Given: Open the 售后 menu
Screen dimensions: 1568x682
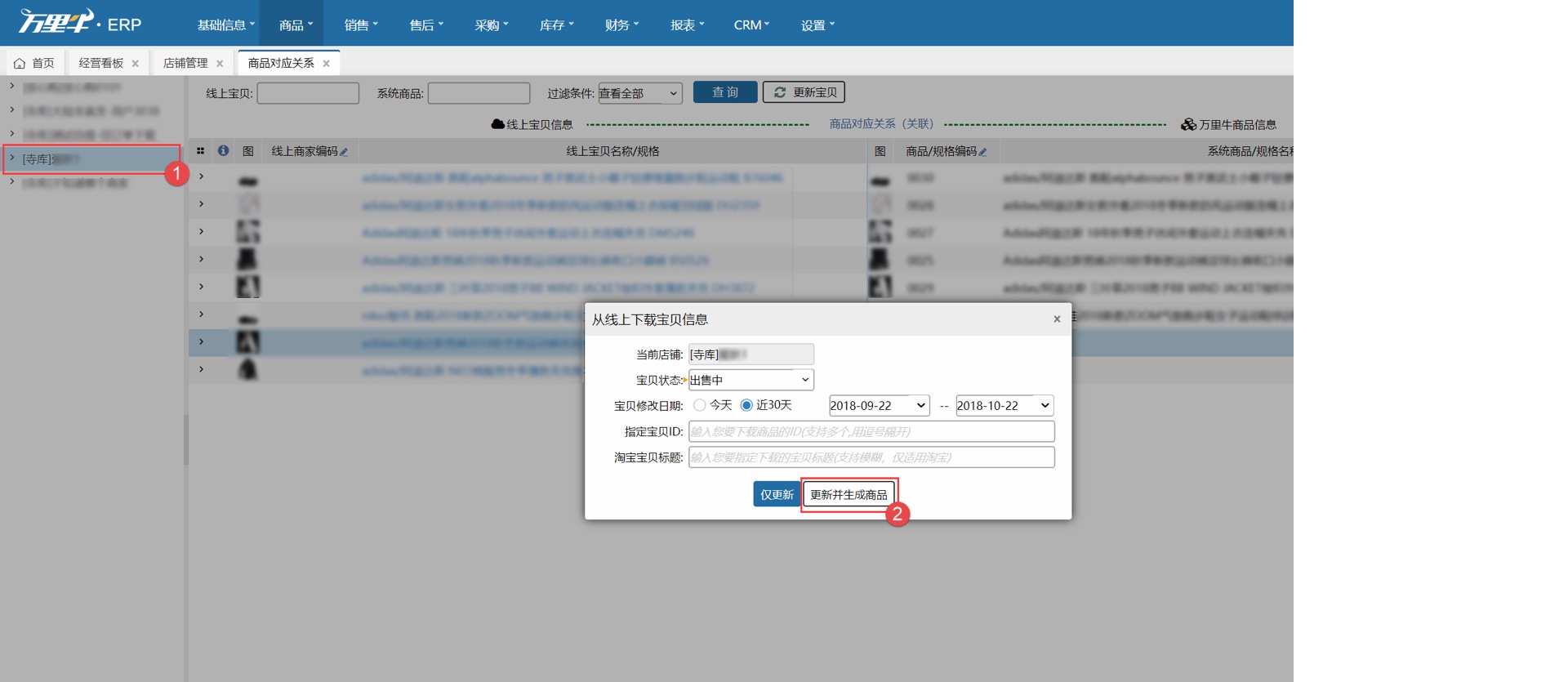Looking at the screenshot, I should click(426, 25).
